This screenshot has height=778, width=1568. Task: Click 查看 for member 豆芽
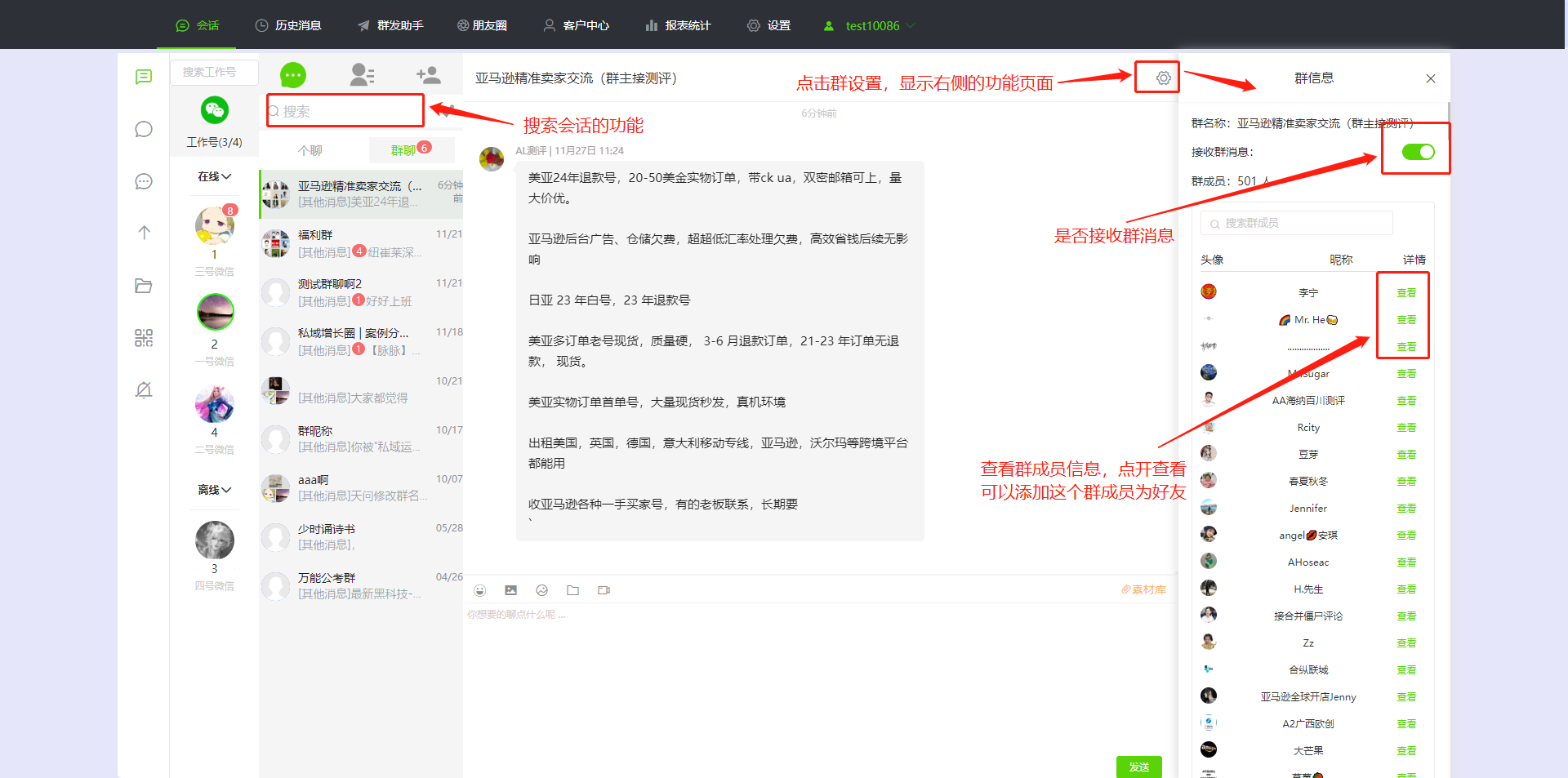click(1406, 454)
